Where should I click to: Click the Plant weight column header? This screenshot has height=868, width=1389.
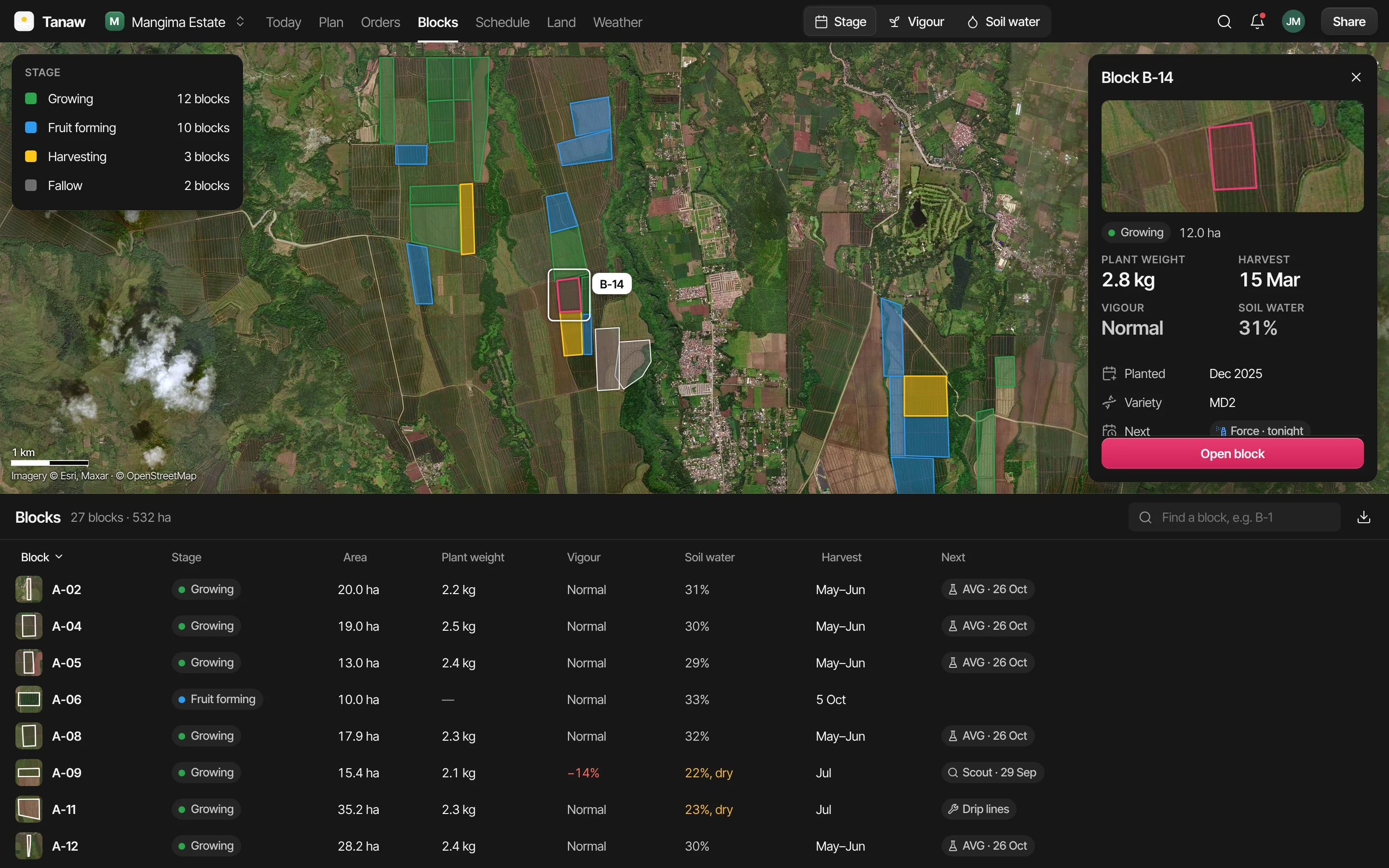[472, 557]
